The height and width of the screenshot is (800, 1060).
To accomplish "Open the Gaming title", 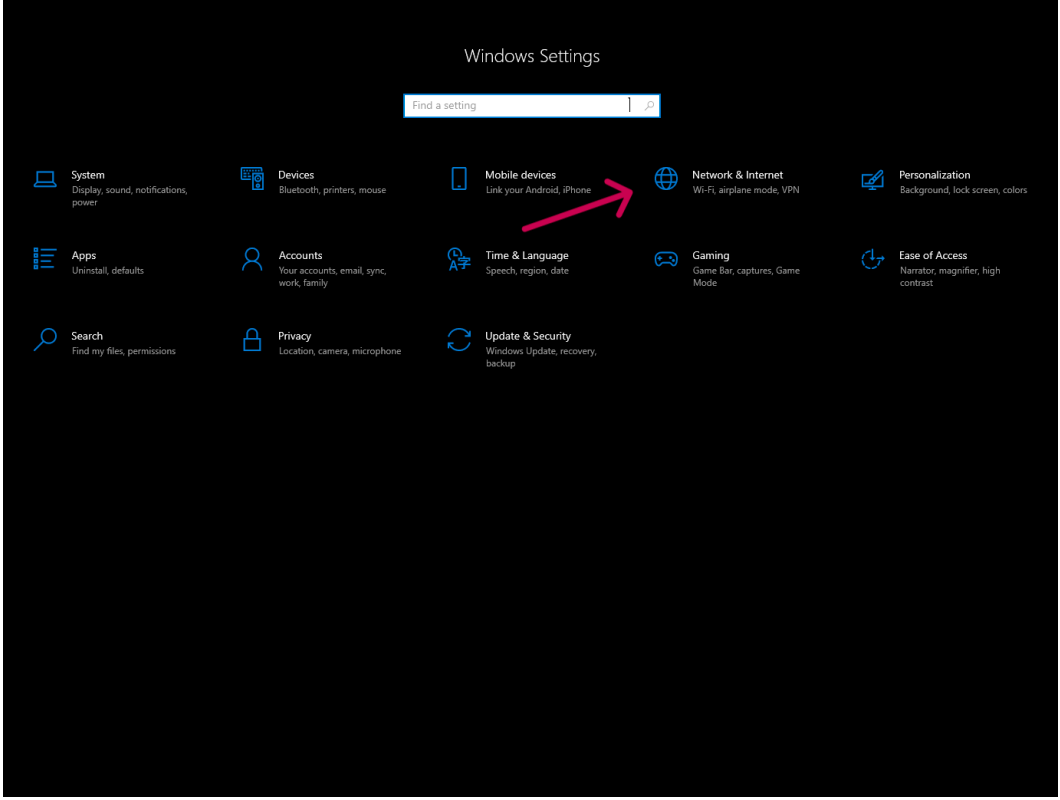I will coord(710,256).
